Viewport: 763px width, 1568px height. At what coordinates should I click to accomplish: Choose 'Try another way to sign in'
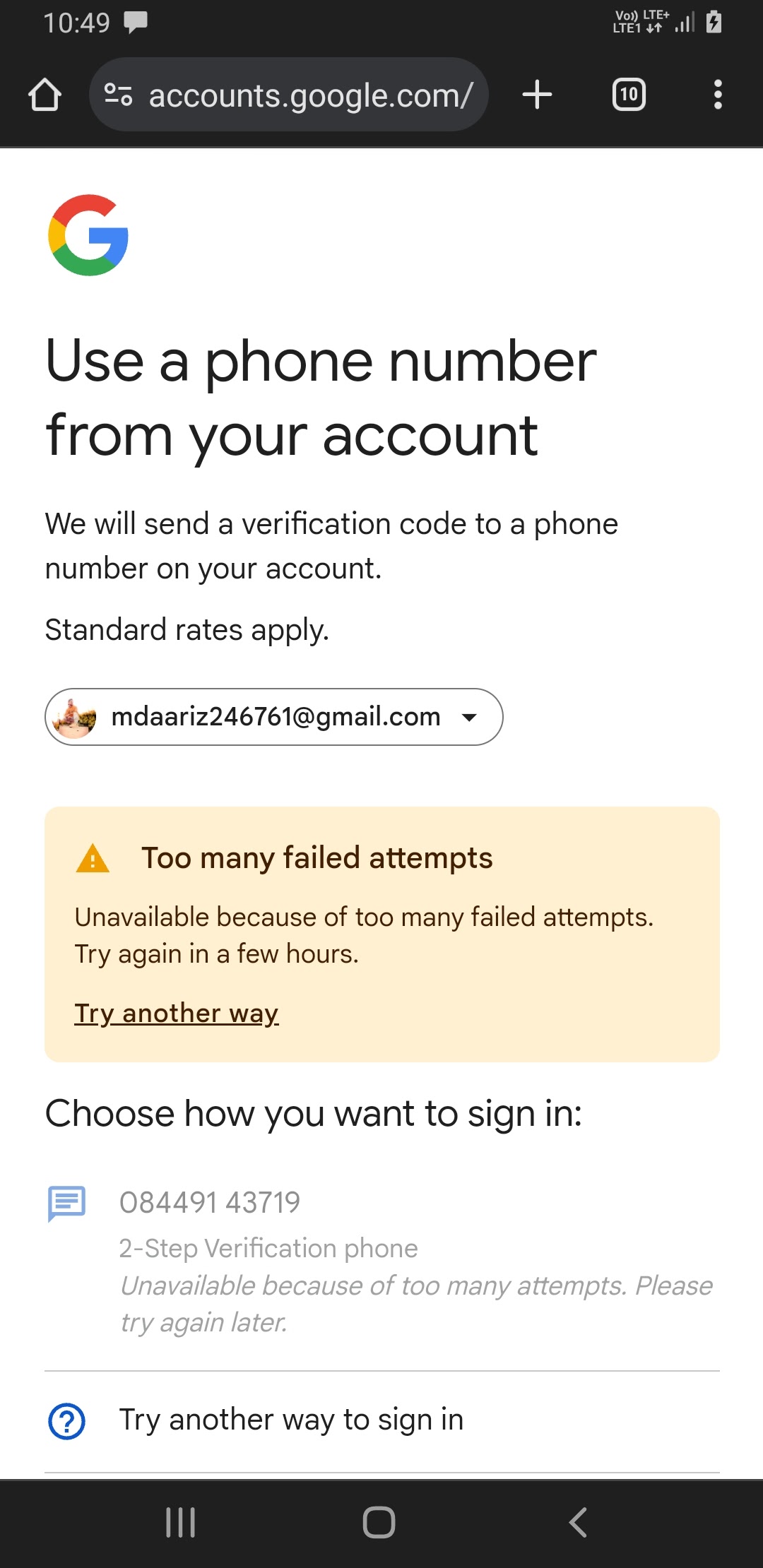point(291,1420)
